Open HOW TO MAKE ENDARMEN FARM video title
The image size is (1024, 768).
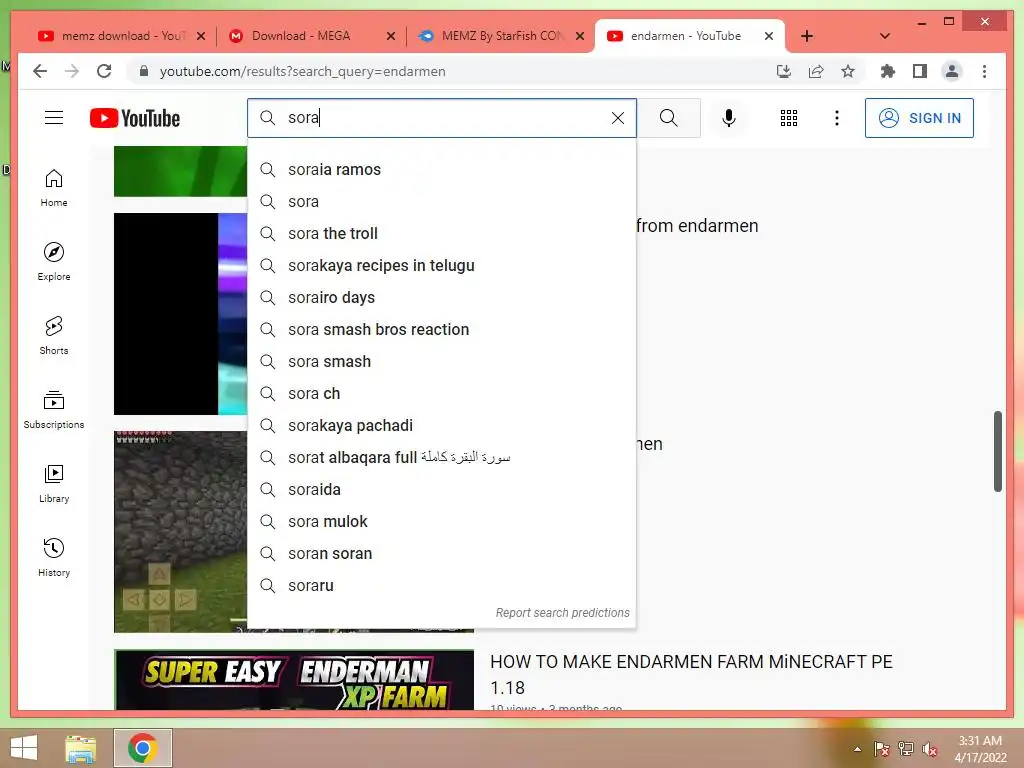tap(691, 674)
